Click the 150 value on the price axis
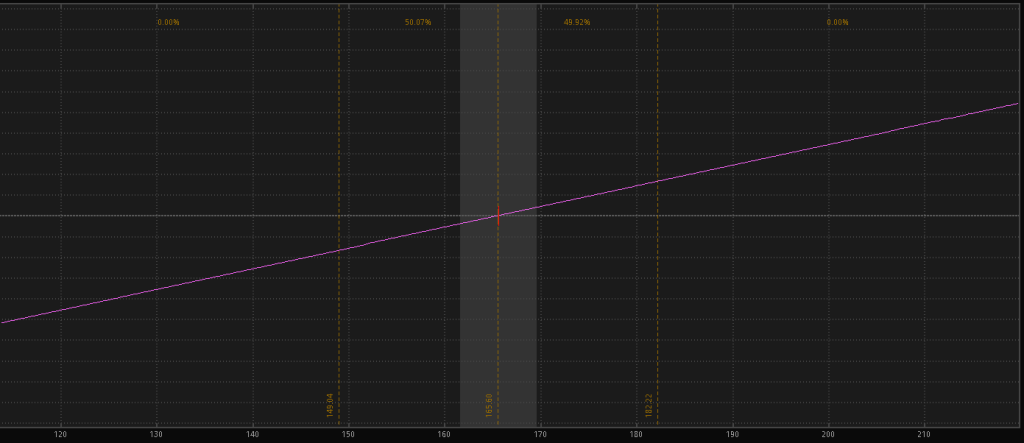 [348, 435]
